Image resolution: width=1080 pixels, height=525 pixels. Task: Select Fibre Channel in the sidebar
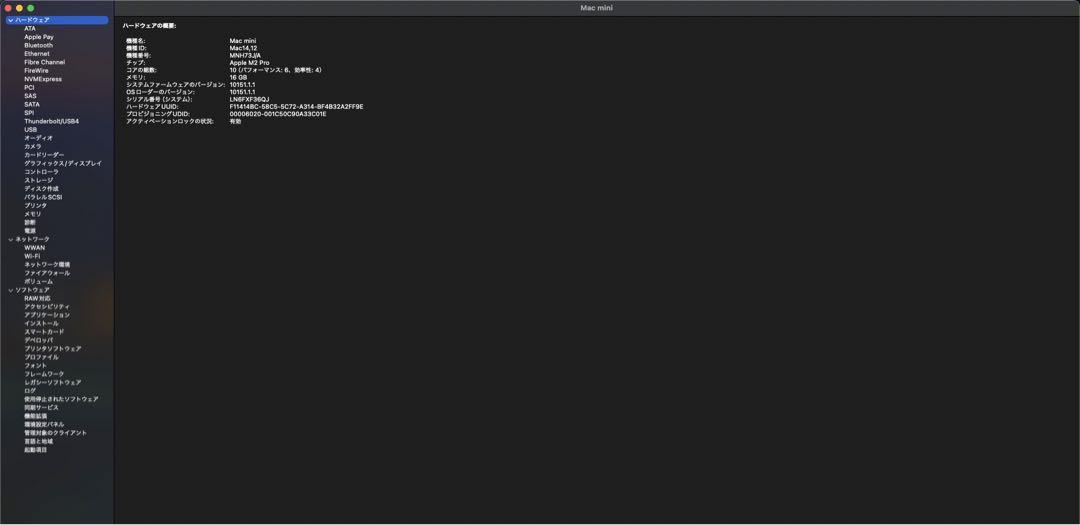(x=45, y=62)
